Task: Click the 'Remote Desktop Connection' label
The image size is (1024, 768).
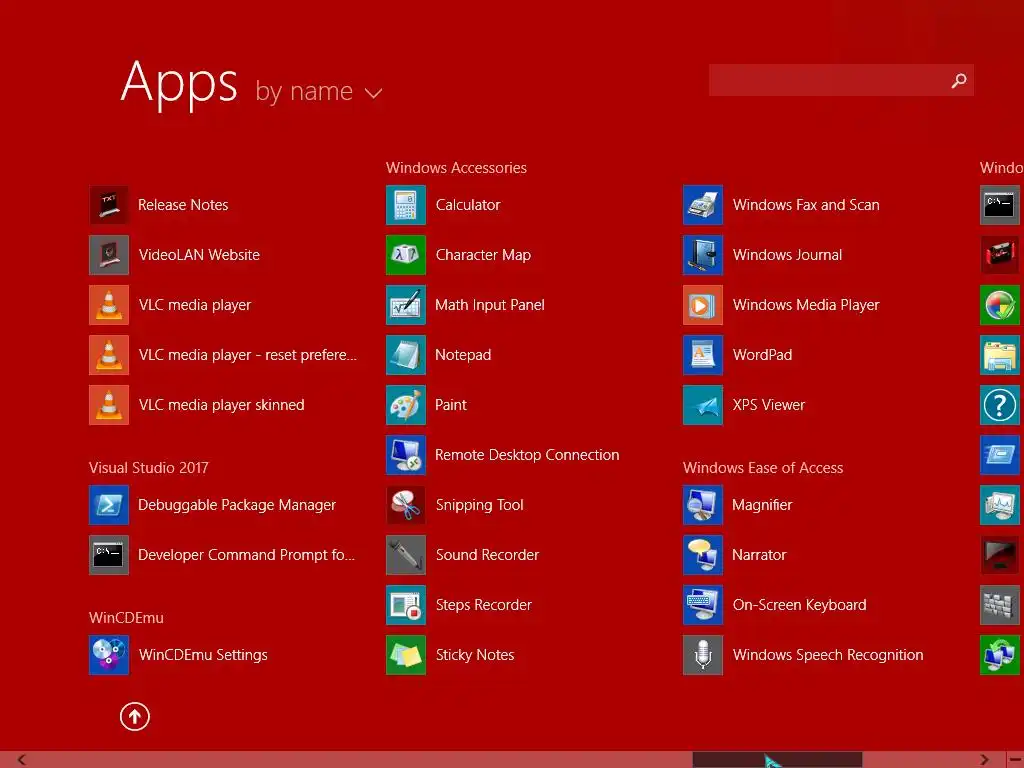Action: click(x=527, y=455)
